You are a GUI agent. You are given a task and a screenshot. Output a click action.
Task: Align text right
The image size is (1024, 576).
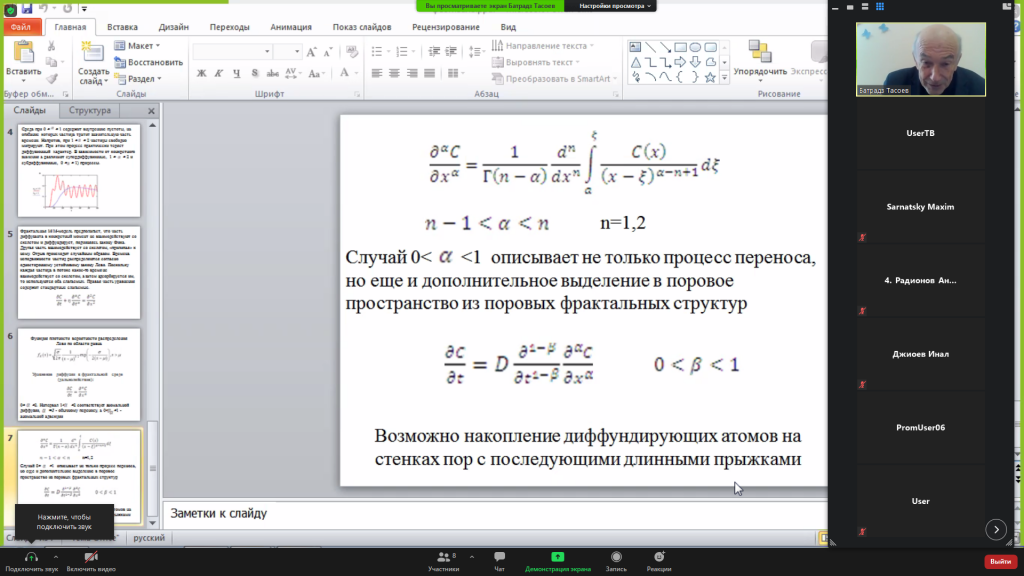pyautogui.click(x=411, y=73)
